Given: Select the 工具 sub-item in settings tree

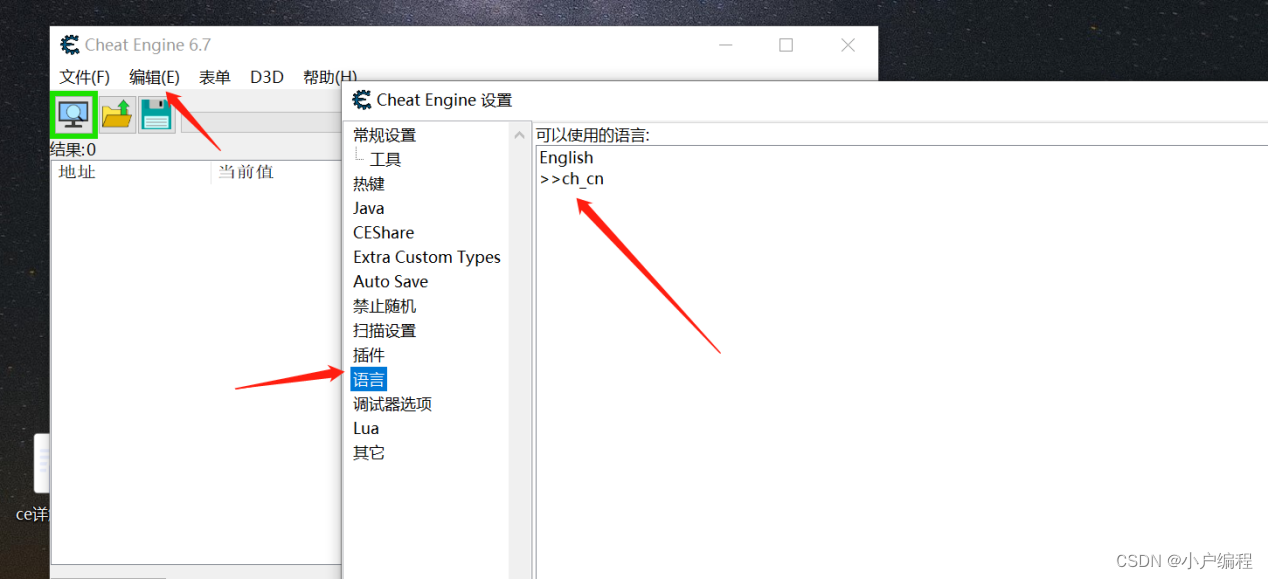Looking at the screenshot, I should tap(385, 160).
